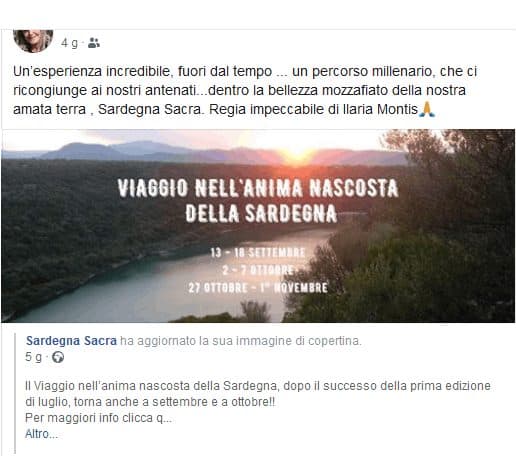Open the shared cover photo image
516x456 pixels.
(258, 226)
